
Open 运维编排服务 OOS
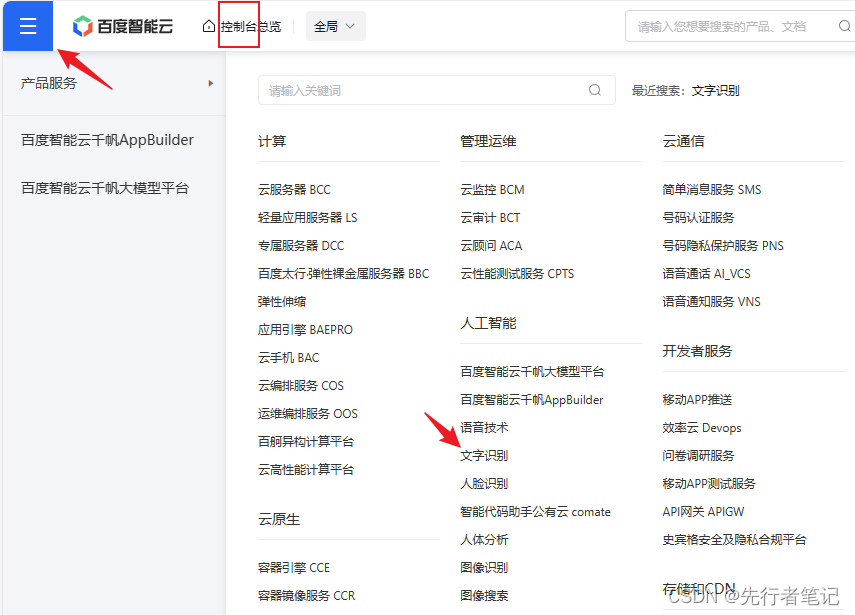click(x=308, y=414)
